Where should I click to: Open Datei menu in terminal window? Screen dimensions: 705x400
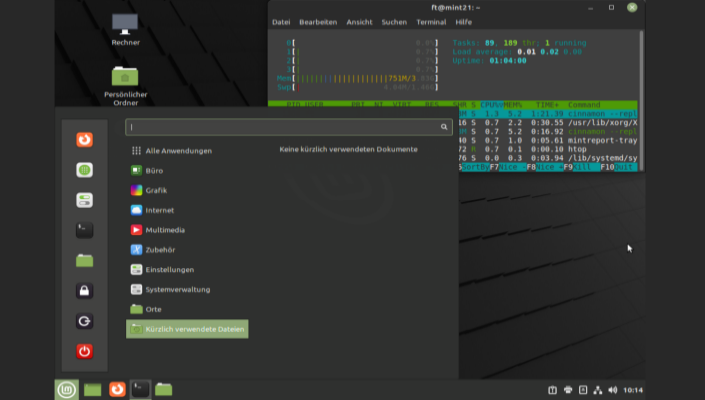pos(281,22)
